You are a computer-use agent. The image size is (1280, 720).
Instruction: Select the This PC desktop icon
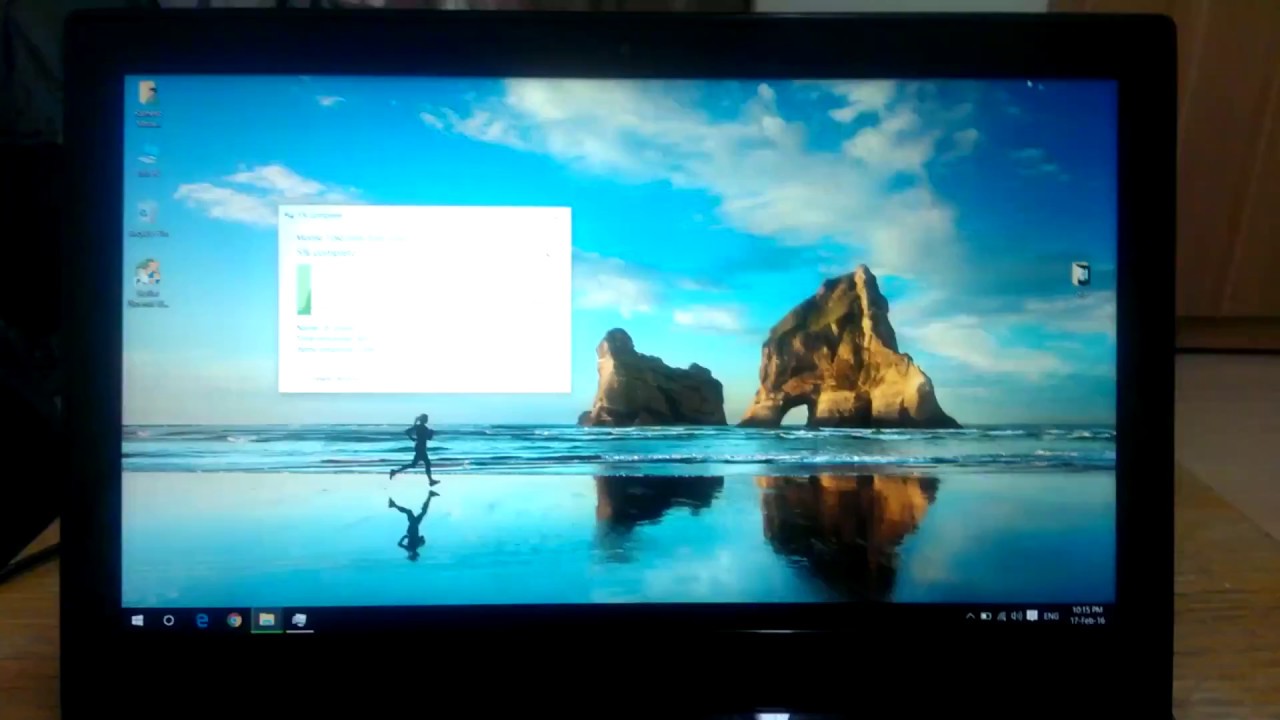148,160
